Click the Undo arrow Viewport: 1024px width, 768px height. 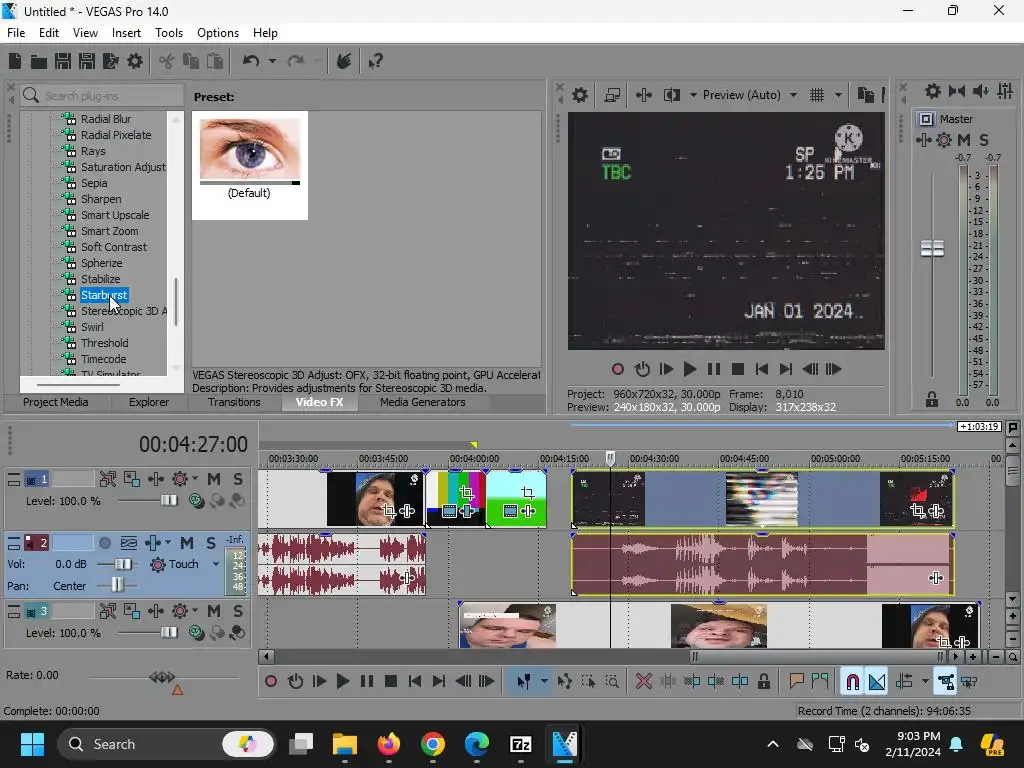pyautogui.click(x=251, y=61)
